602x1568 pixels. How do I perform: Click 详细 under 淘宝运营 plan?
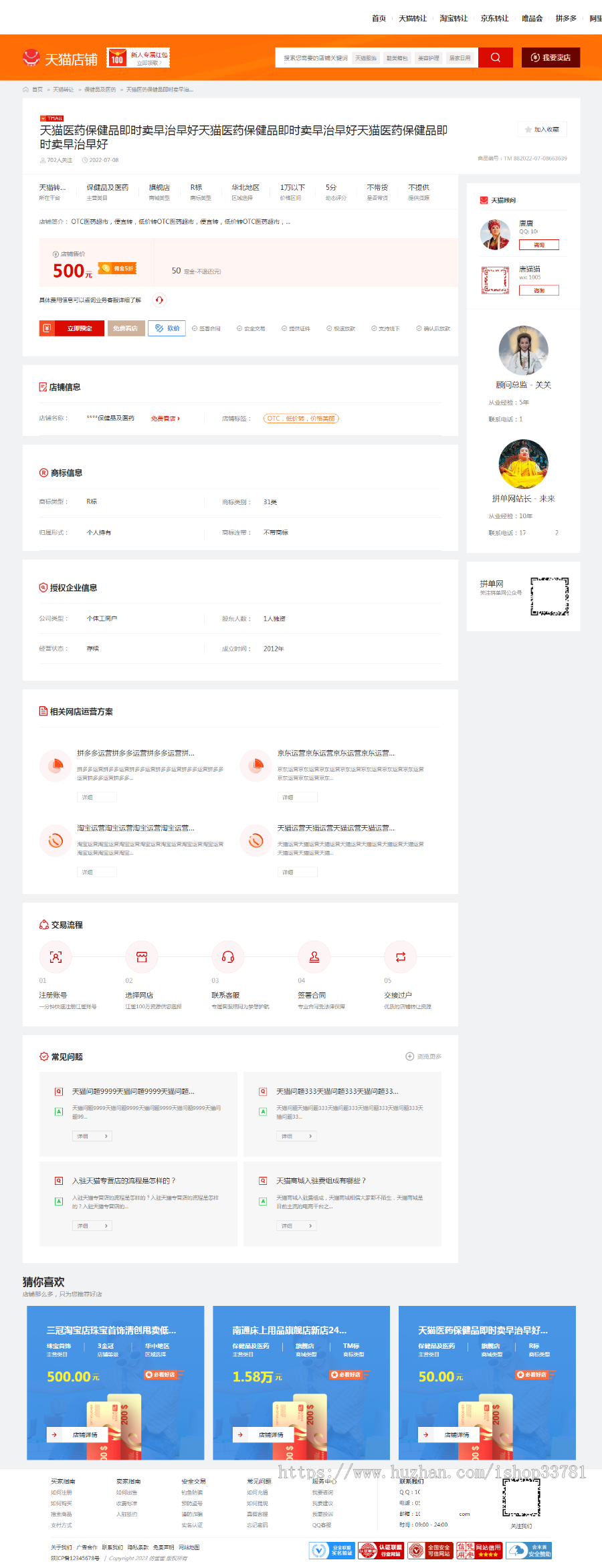click(96, 872)
